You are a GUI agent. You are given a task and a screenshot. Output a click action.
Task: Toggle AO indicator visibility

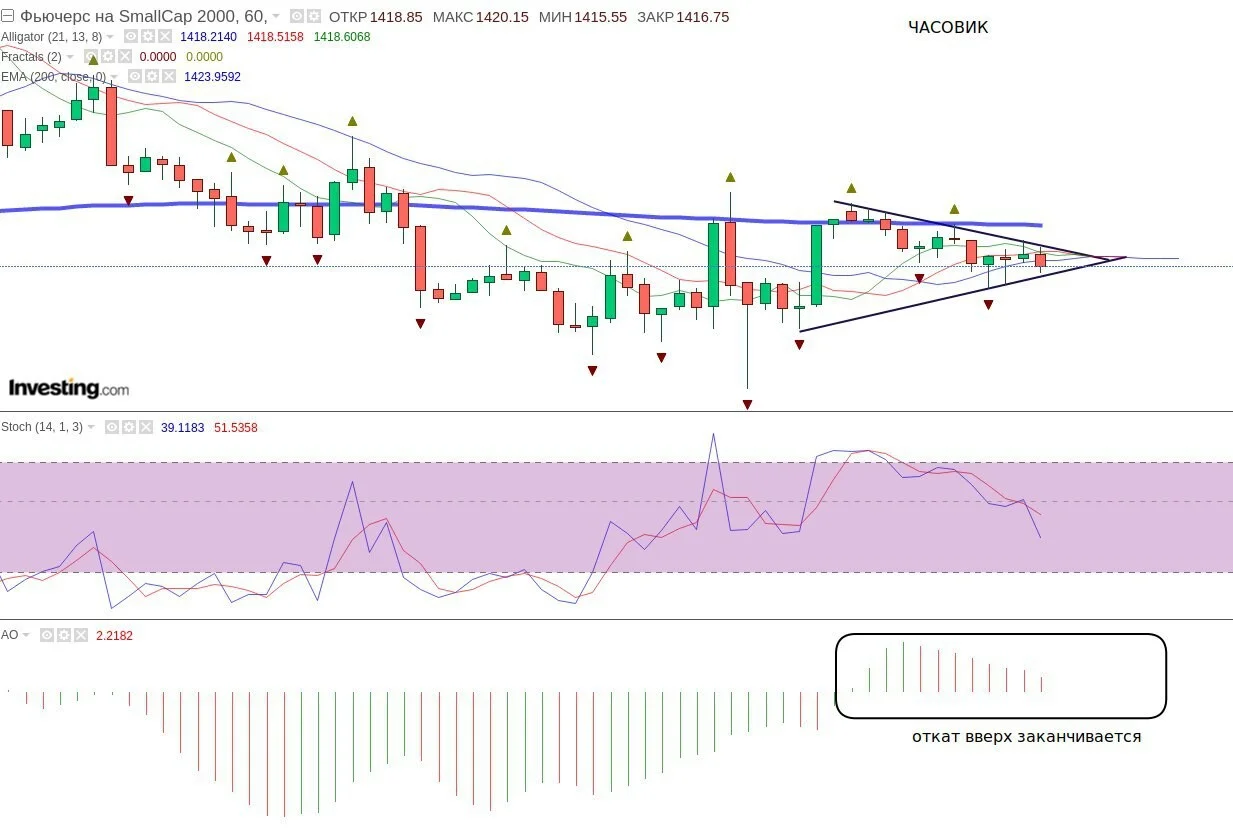pos(46,635)
